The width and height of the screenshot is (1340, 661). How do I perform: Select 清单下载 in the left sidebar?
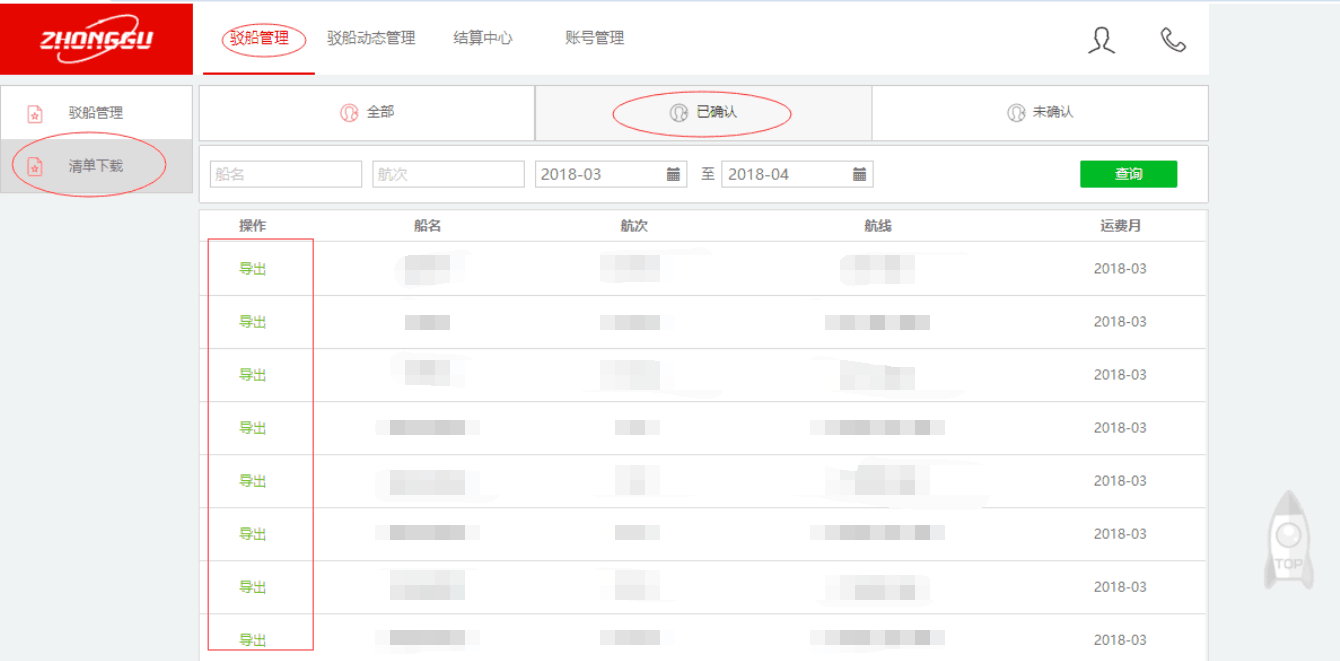(97, 166)
